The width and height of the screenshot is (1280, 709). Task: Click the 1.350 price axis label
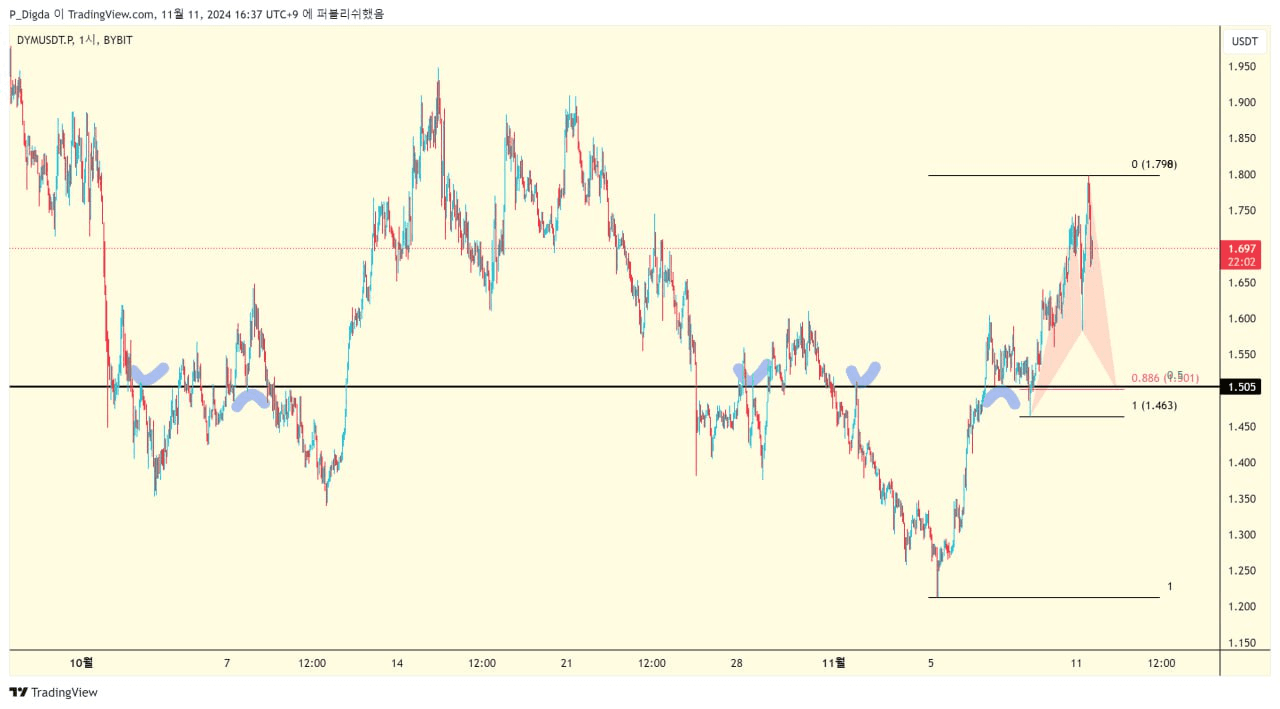1242,499
